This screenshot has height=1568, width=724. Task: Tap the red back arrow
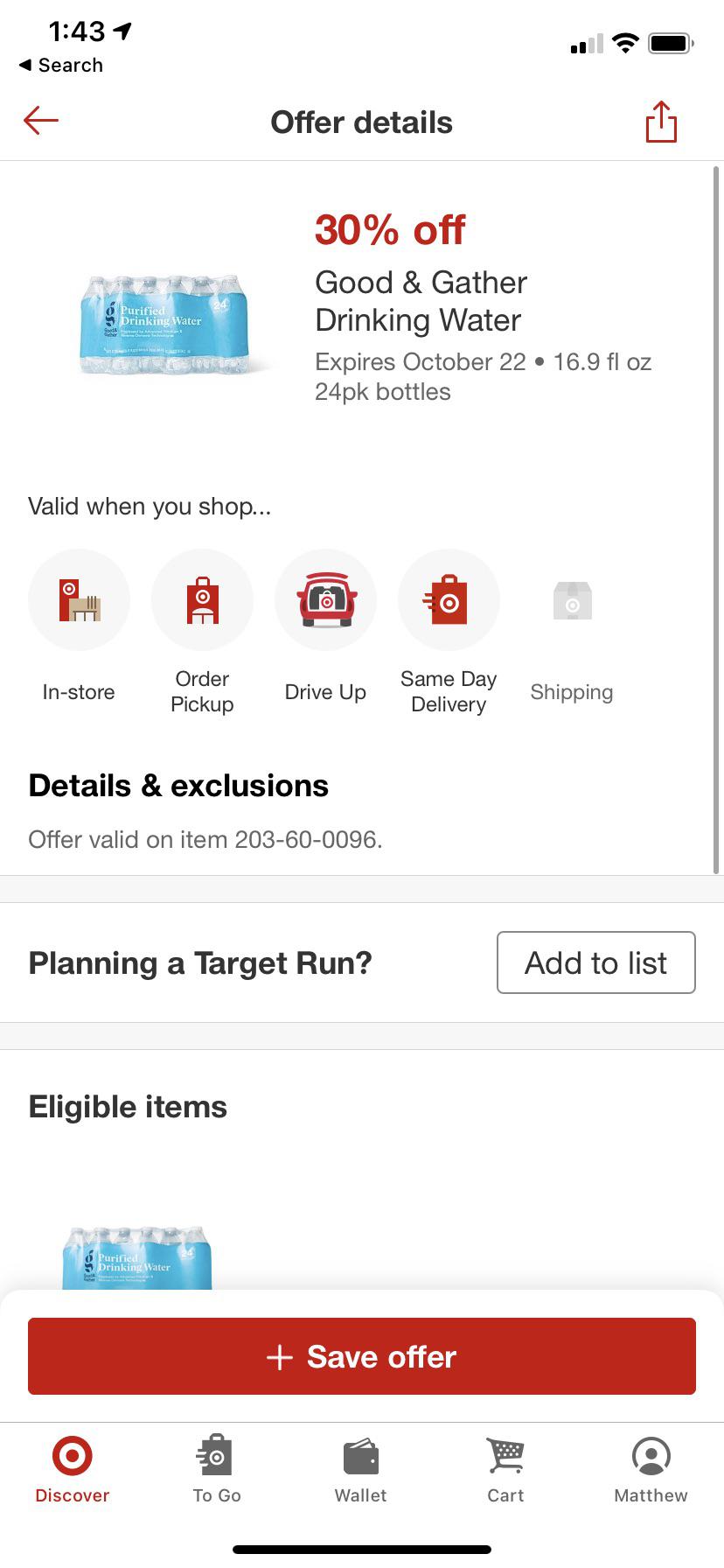tap(39, 121)
